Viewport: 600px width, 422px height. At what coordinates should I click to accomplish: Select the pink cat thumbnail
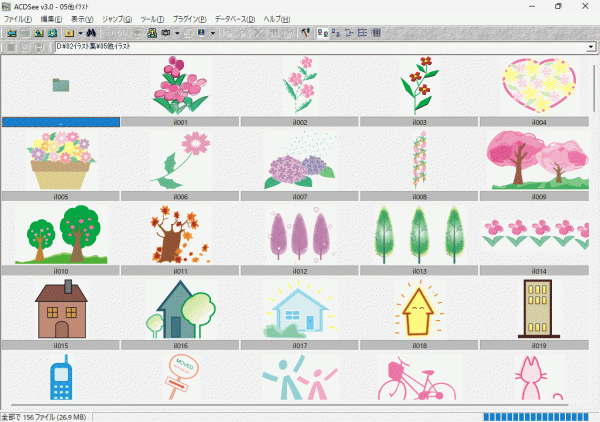539,377
